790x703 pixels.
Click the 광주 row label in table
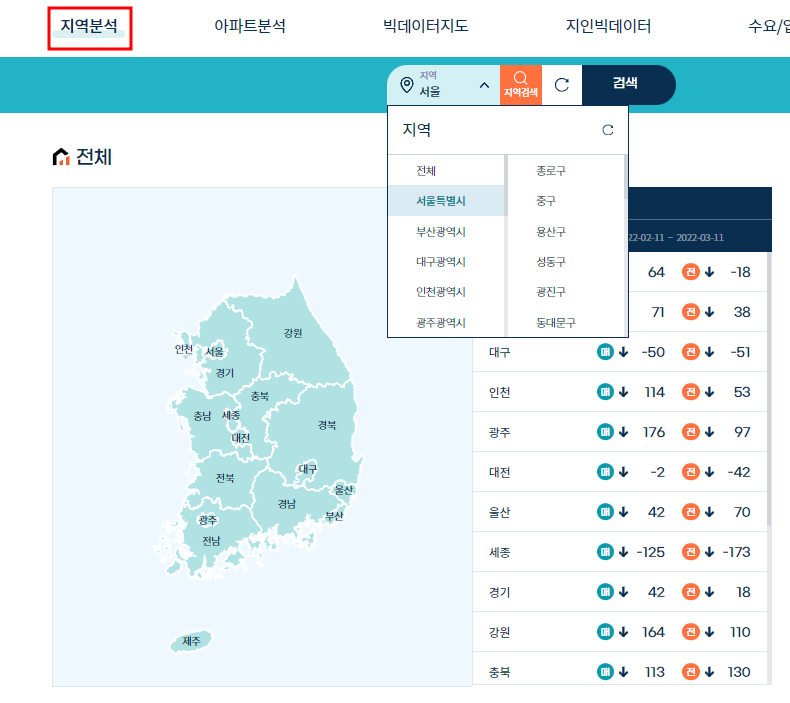pos(500,432)
